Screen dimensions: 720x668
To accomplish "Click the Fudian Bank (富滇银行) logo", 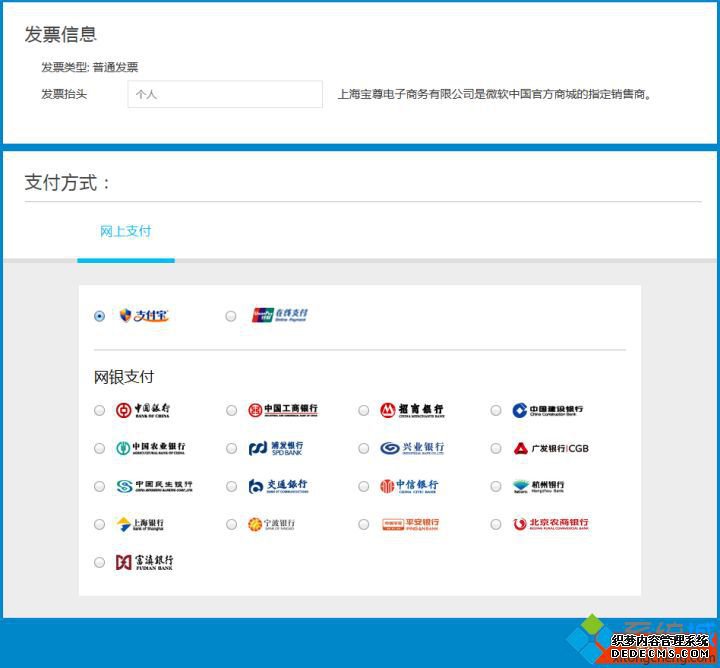I will (x=144, y=562).
